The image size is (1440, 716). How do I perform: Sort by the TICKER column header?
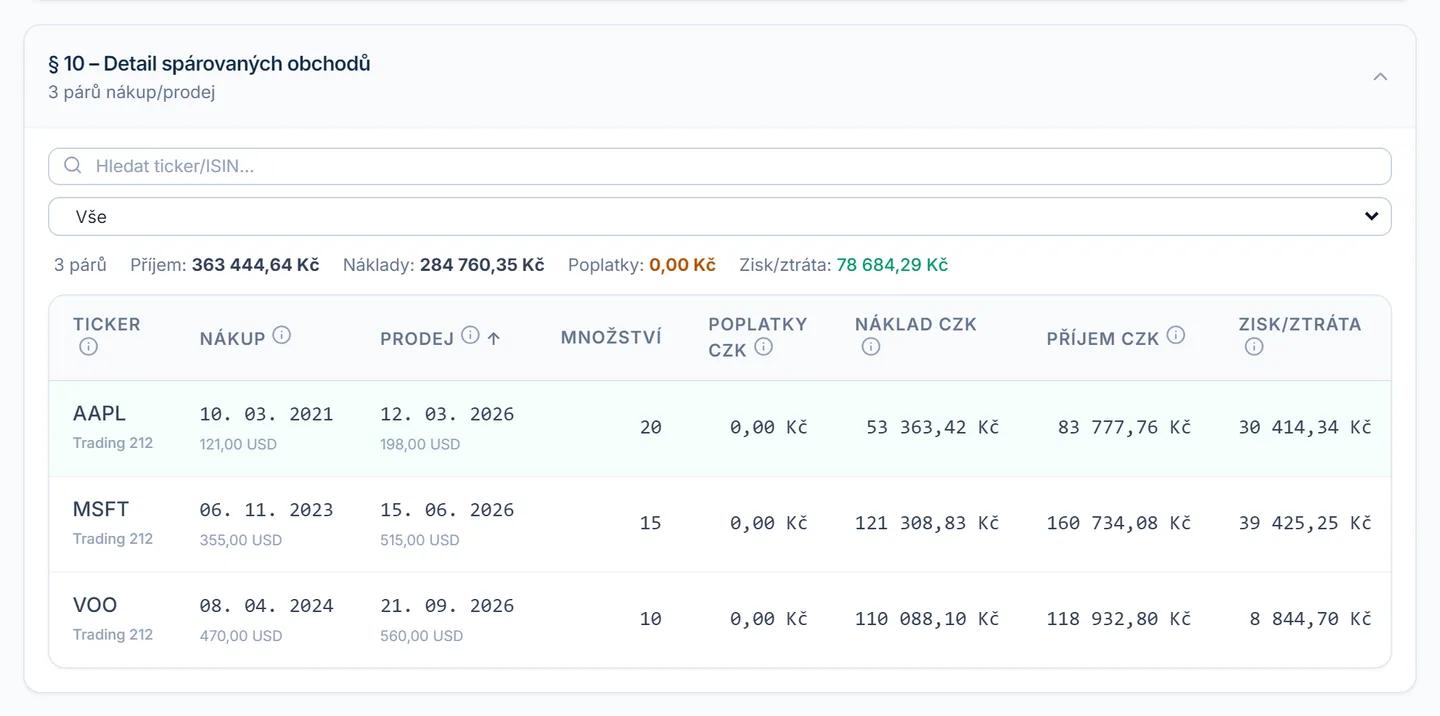click(107, 324)
